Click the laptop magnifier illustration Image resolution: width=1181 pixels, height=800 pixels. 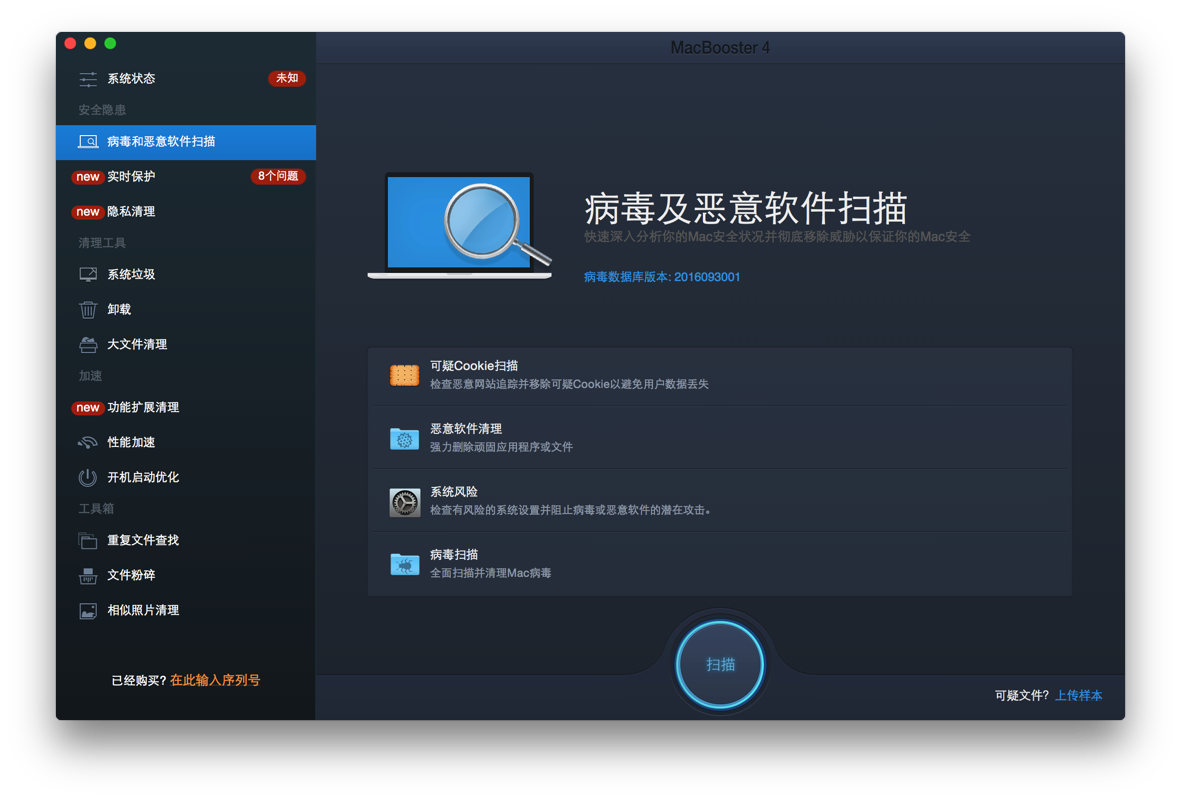(x=459, y=226)
